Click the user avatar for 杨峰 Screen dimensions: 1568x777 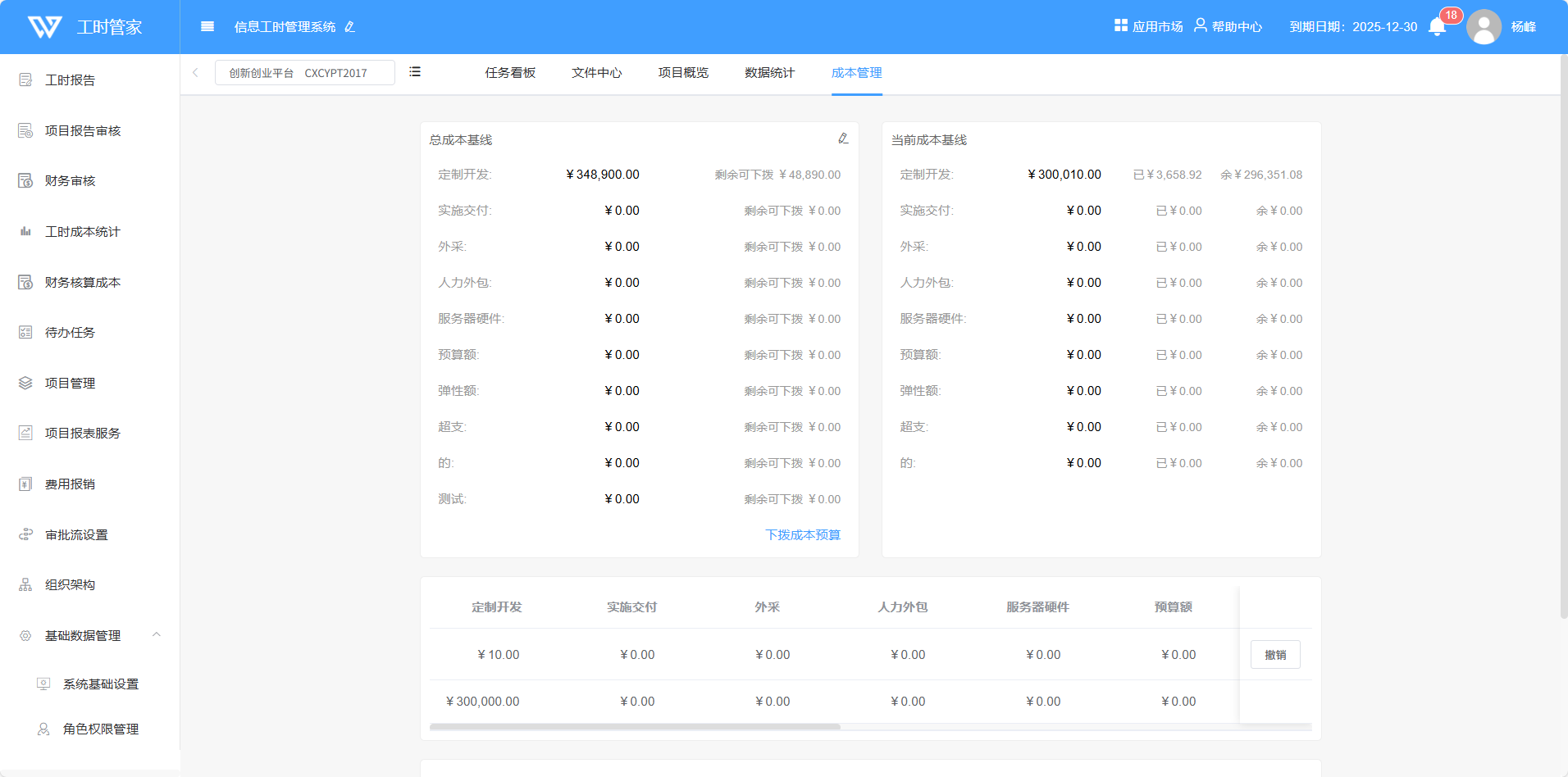coord(1484,27)
